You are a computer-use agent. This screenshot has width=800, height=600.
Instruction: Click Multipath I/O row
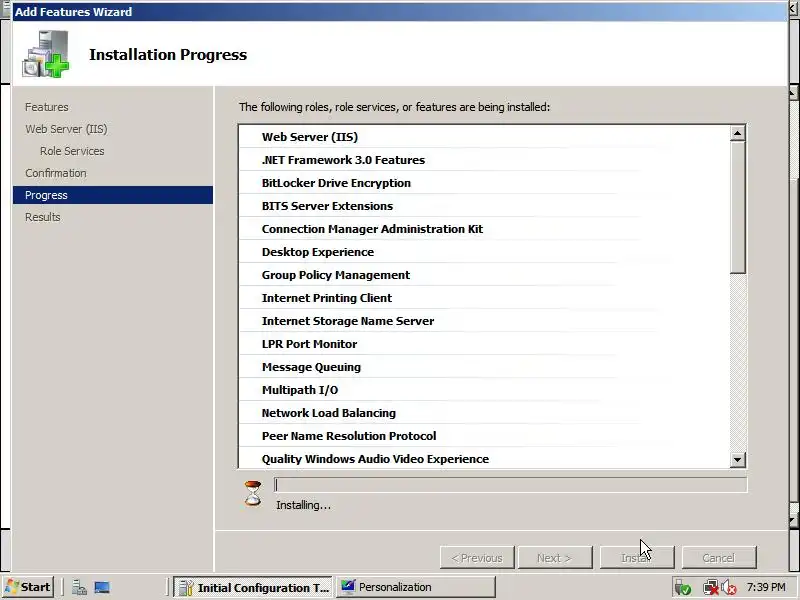click(x=485, y=389)
